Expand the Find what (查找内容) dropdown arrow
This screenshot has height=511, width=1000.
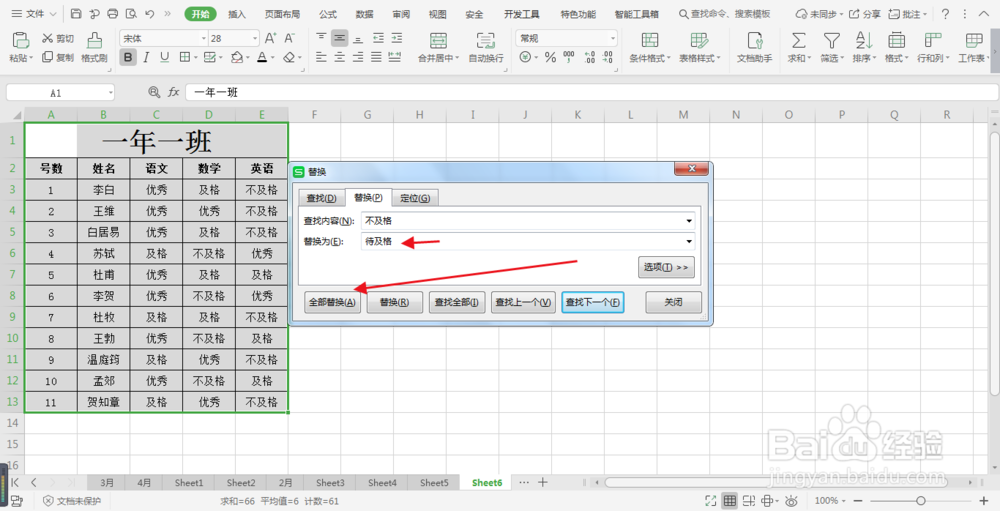(x=689, y=221)
